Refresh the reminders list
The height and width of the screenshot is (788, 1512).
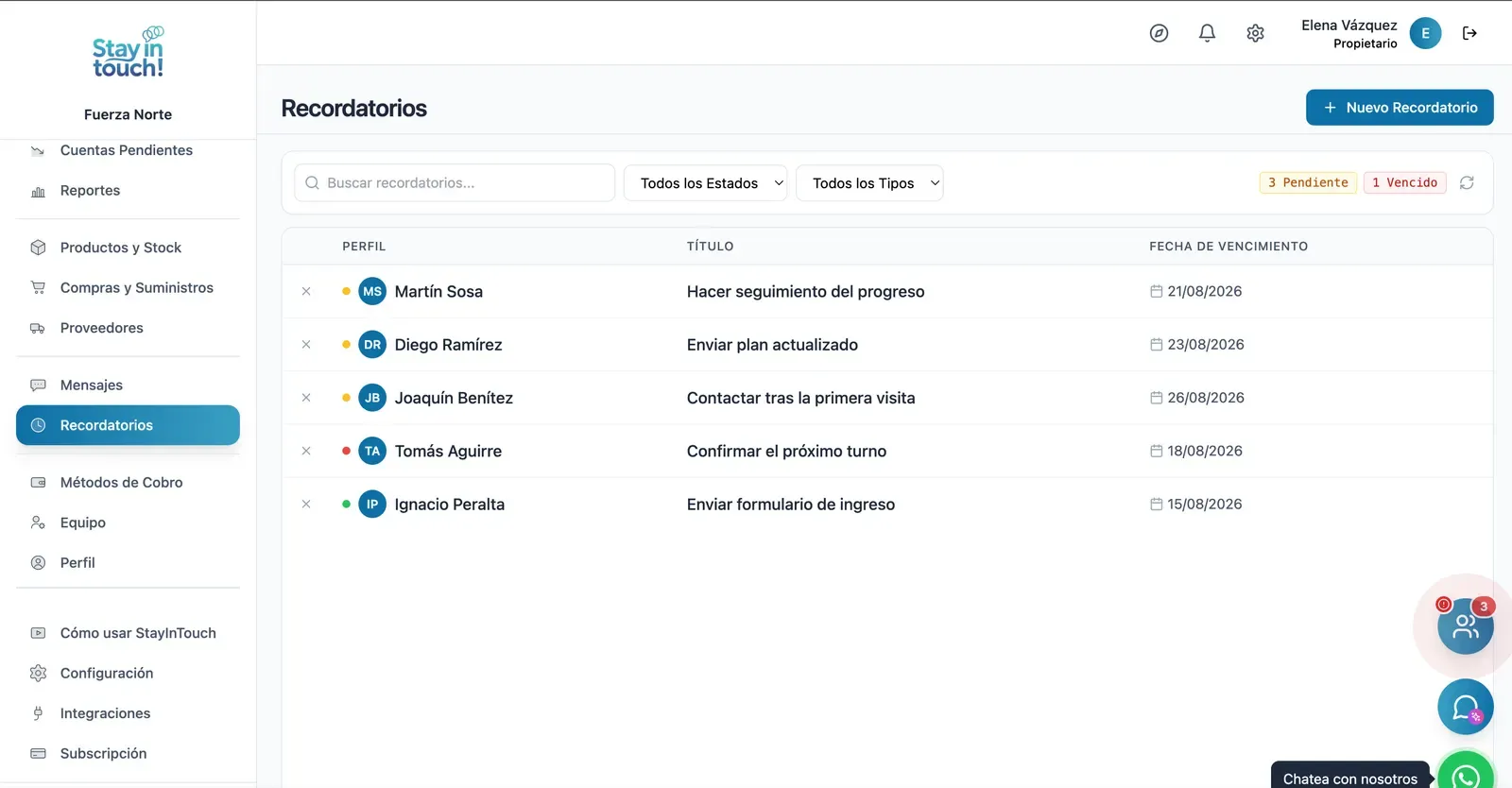(x=1467, y=182)
